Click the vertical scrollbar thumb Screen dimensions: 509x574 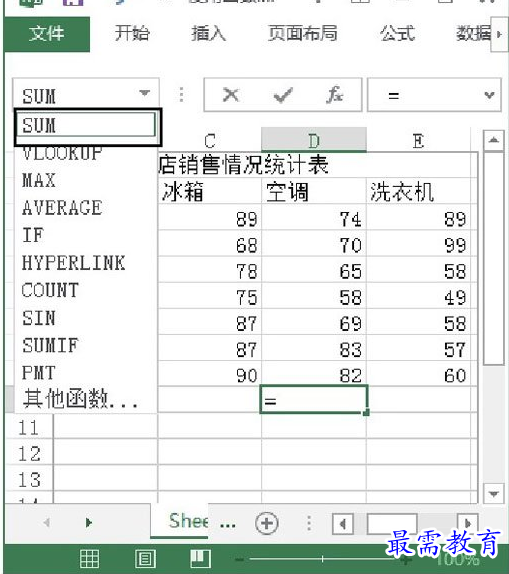(x=494, y=258)
